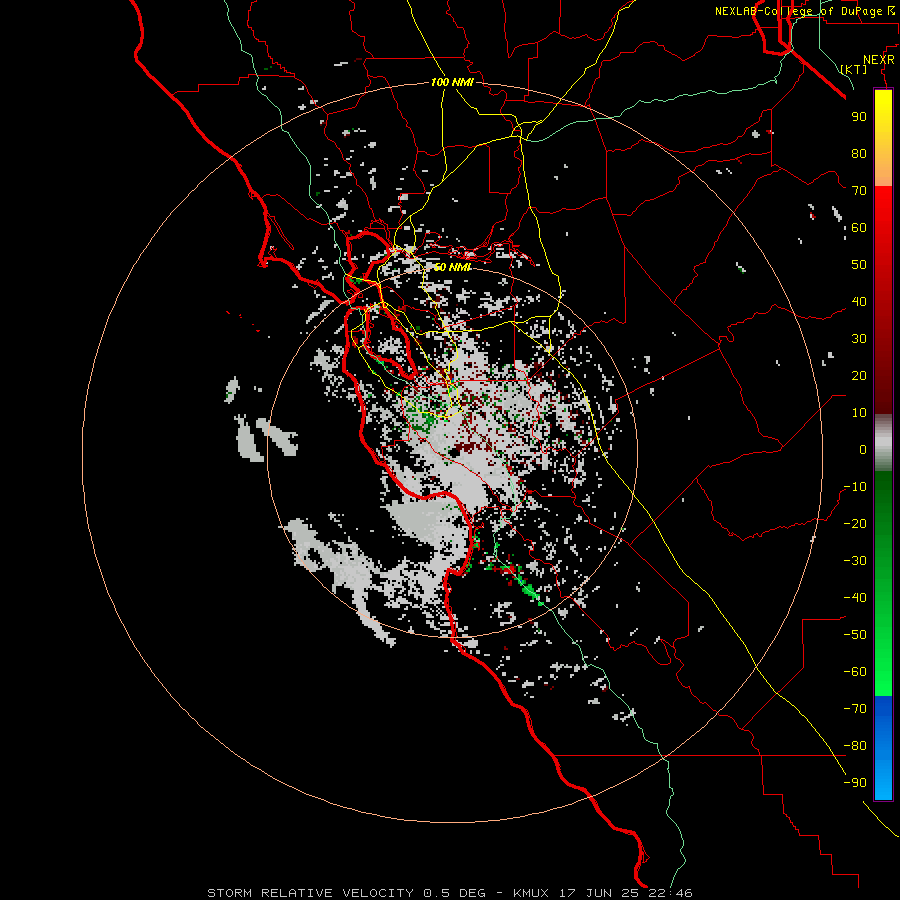Image resolution: width=900 pixels, height=900 pixels.
Task: Click the 22:46 timestamp in the caption
Action: pos(671,893)
